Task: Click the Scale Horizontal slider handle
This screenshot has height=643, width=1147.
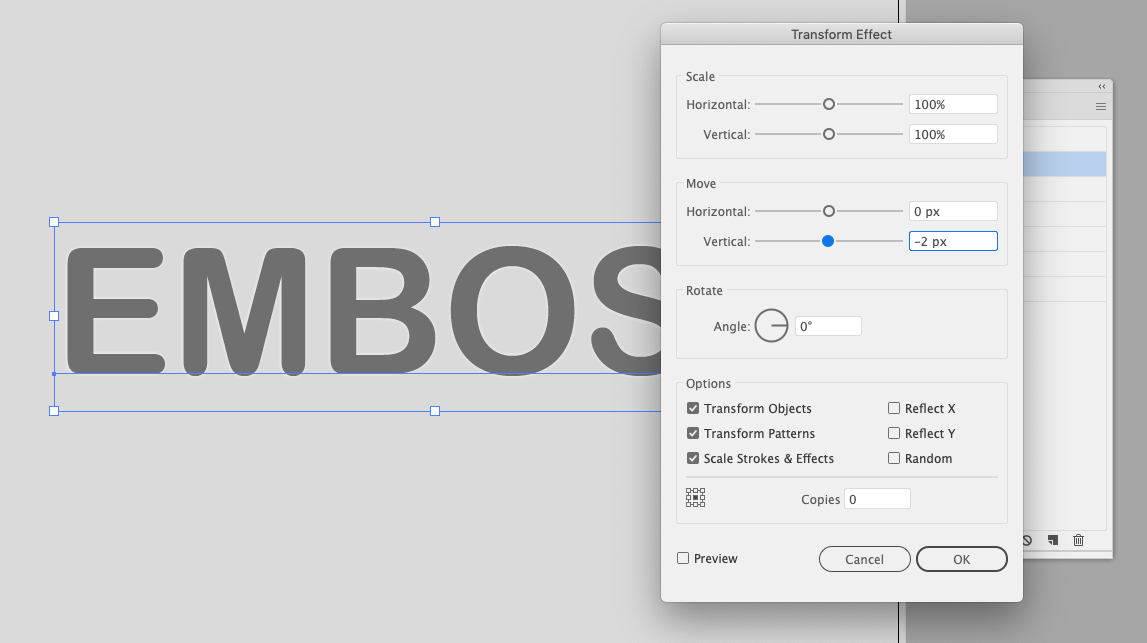Action: pos(828,103)
